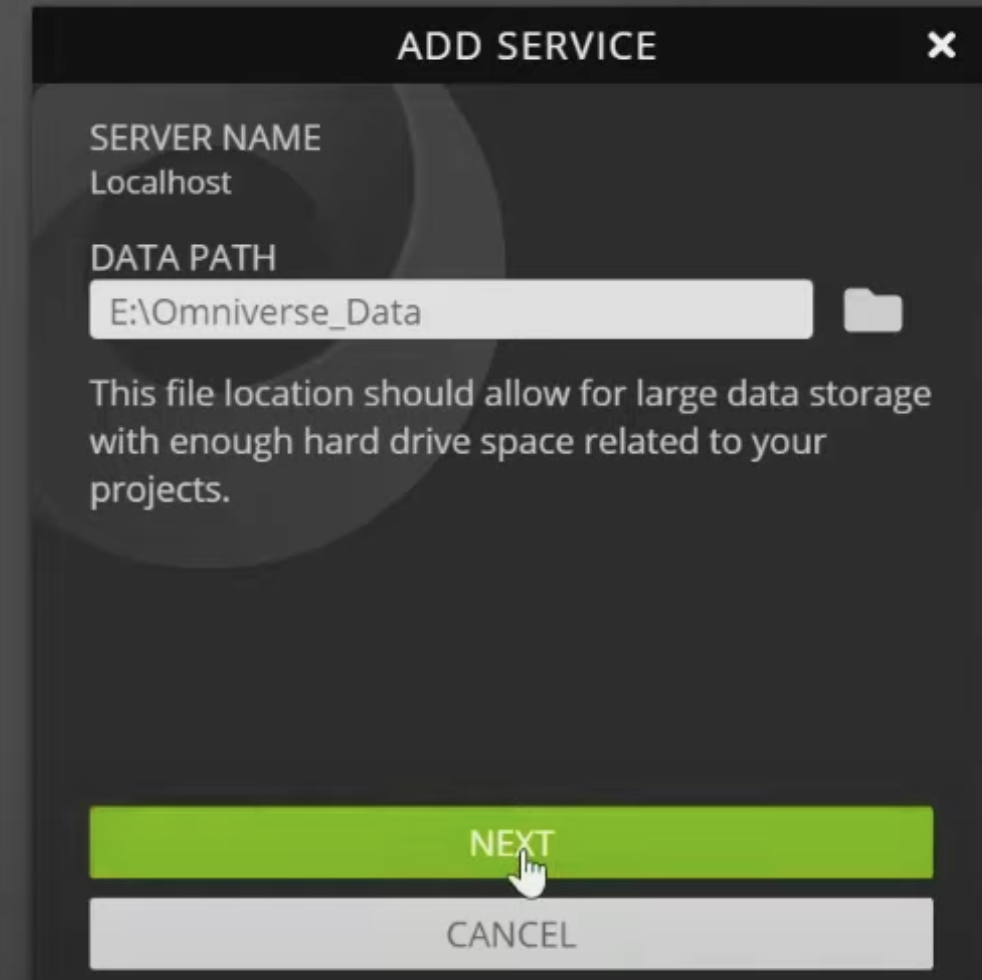The height and width of the screenshot is (980, 982).
Task: Click the ADD SERVICE dialog title
Action: [x=527, y=45]
